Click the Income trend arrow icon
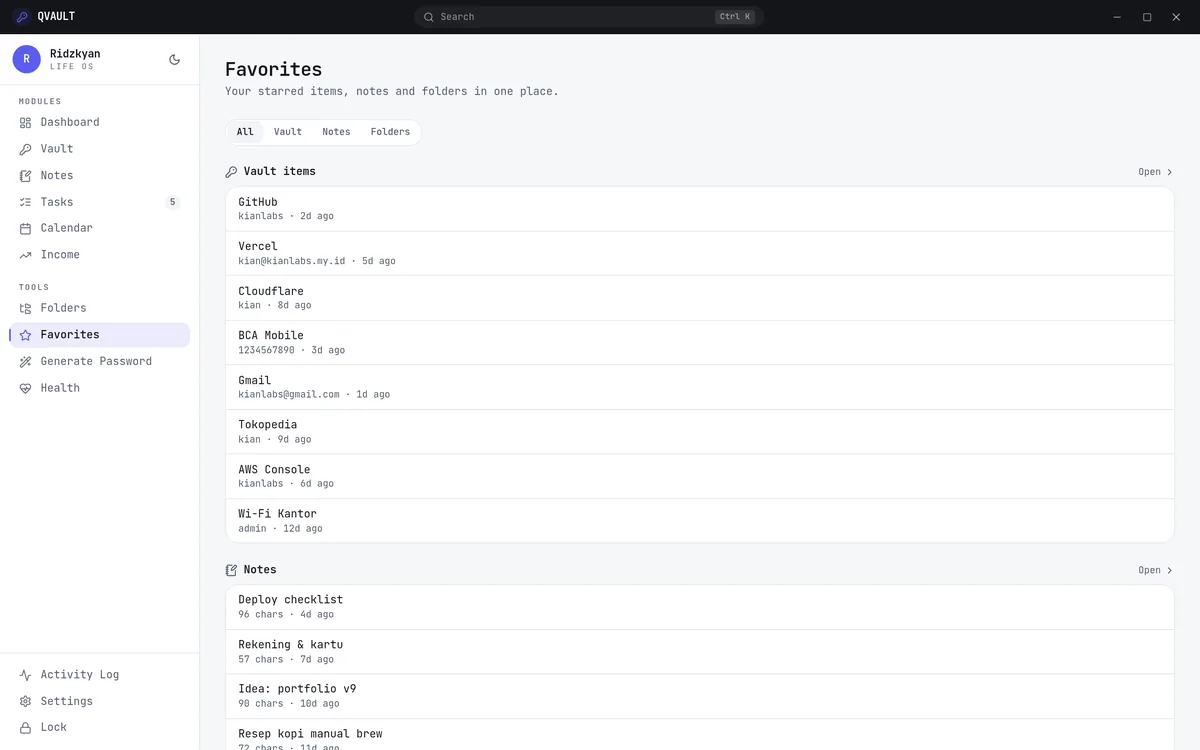The image size is (1200, 750). coord(26,255)
